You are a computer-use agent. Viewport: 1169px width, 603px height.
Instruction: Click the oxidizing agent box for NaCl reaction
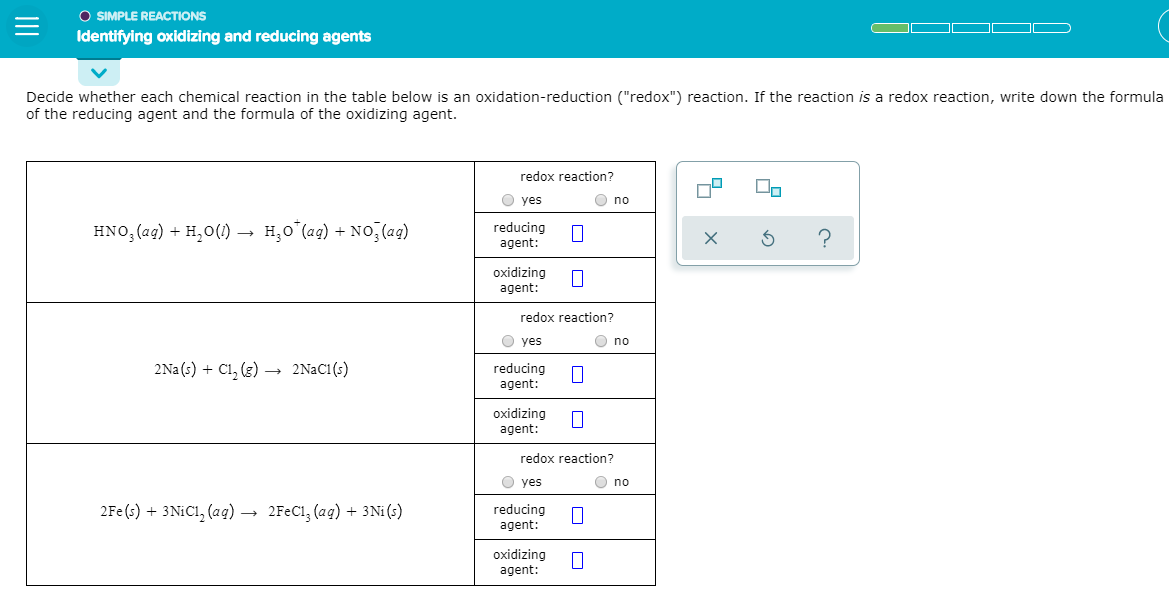[x=577, y=419]
